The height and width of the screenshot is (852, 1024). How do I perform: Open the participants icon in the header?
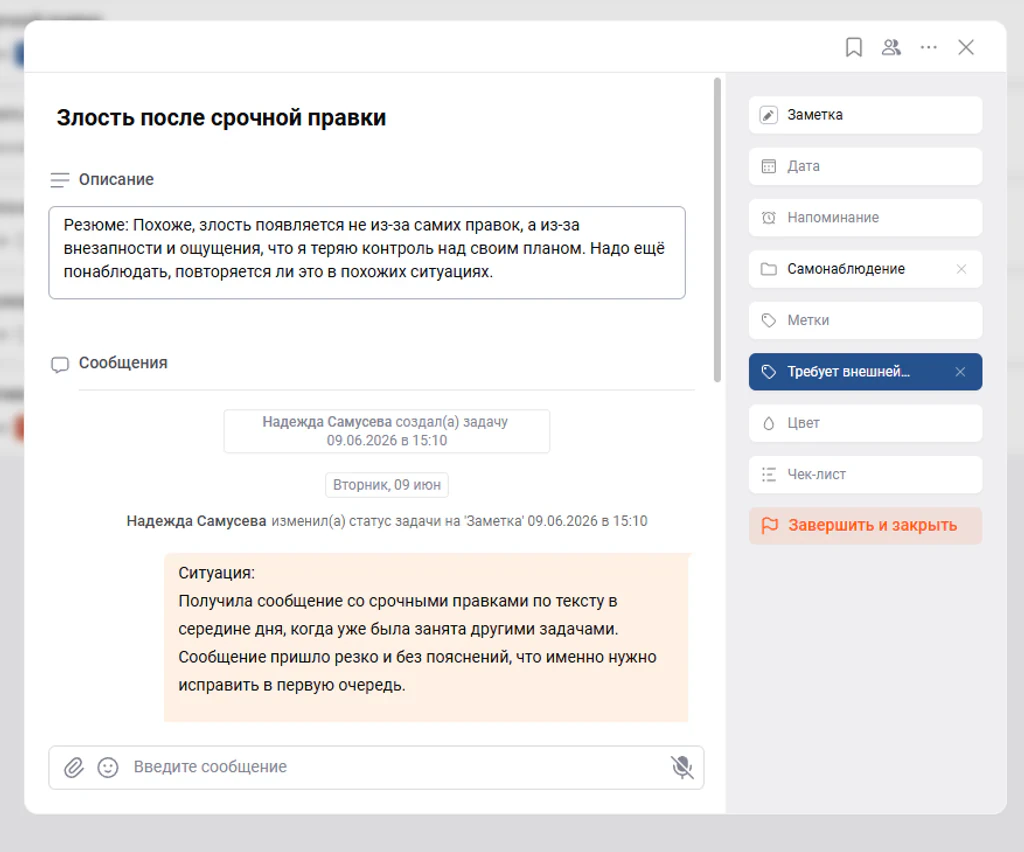tap(891, 48)
